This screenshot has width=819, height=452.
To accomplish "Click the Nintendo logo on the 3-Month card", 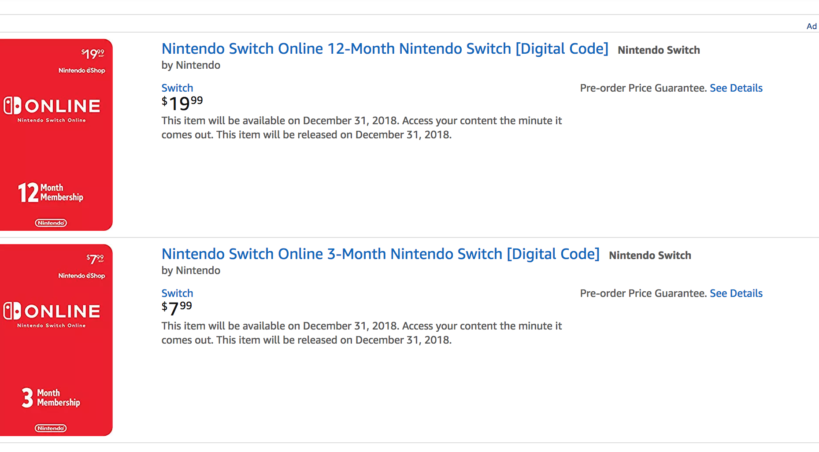I will coord(51,428).
